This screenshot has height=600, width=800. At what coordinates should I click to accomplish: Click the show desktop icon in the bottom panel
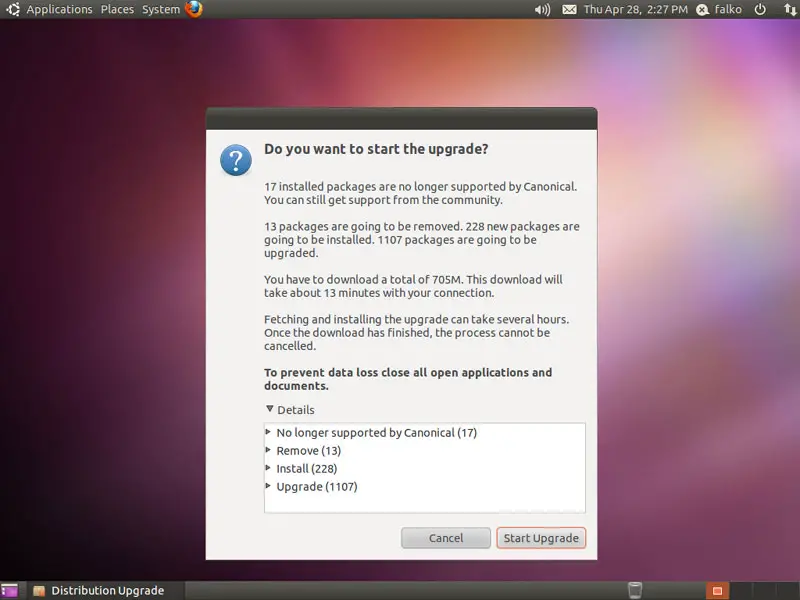(9, 591)
